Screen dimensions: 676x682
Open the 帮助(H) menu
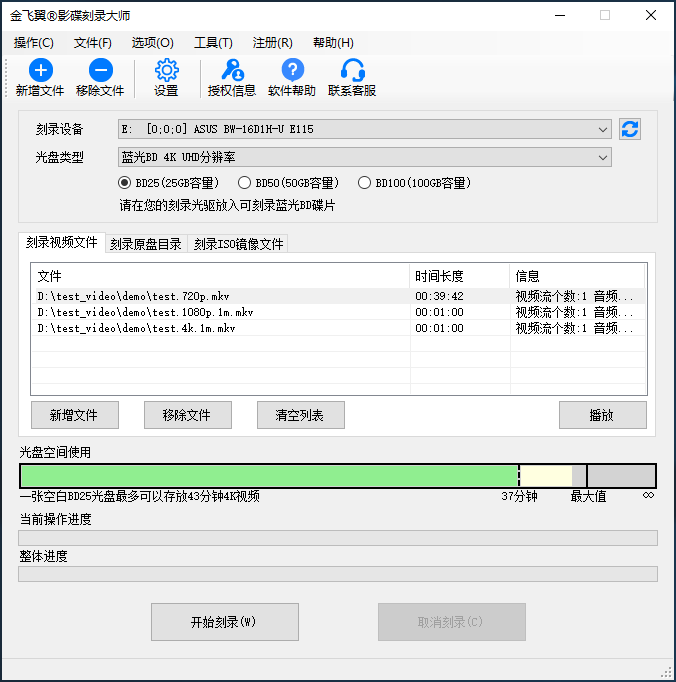point(333,43)
